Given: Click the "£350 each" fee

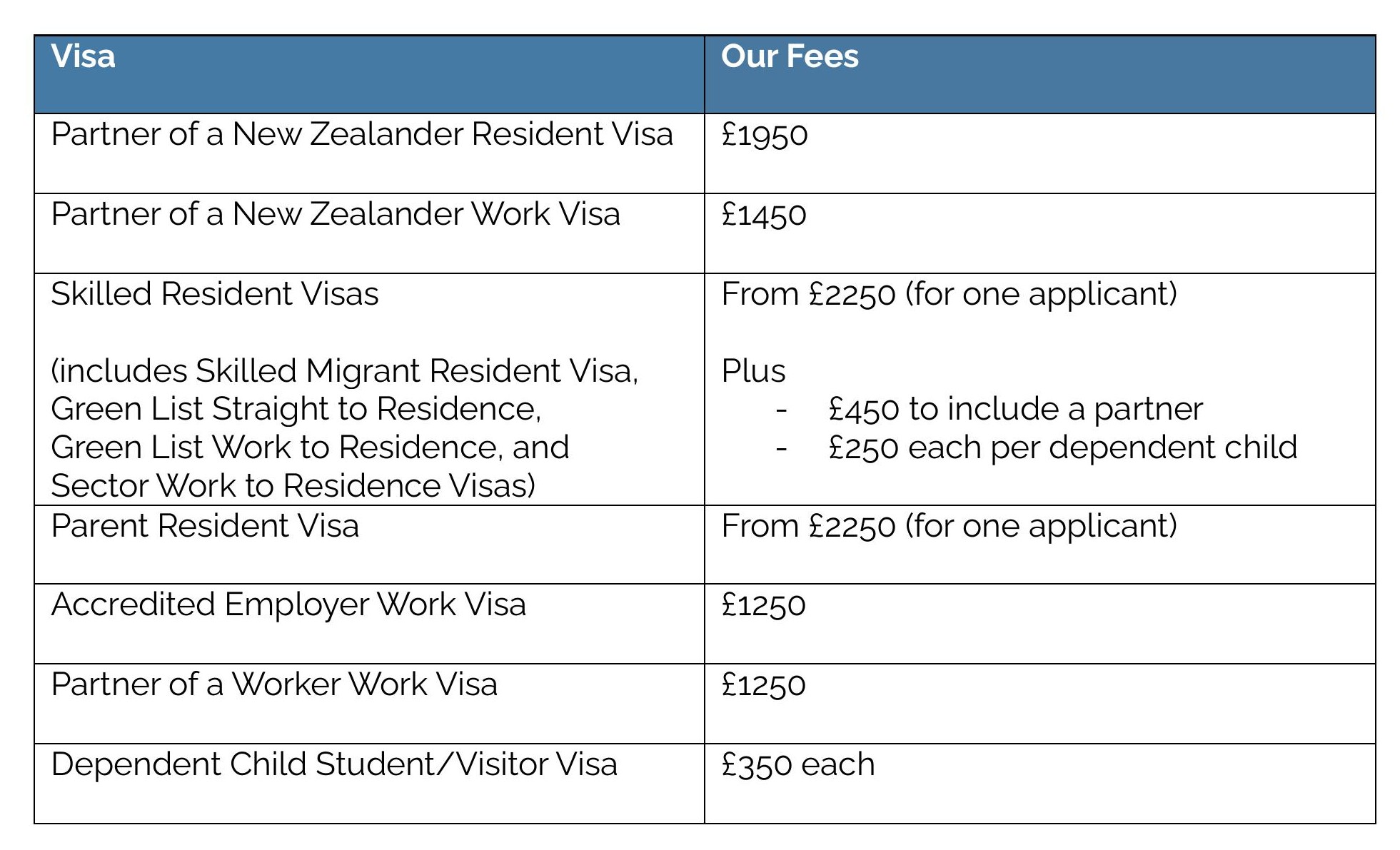Looking at the screenshot, I should coord(797,765).
